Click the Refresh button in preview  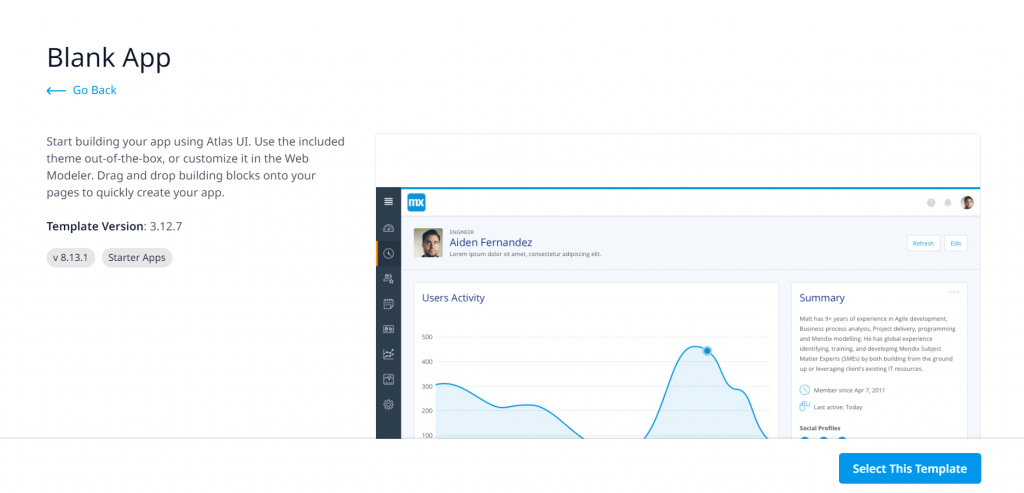[923, 243]
